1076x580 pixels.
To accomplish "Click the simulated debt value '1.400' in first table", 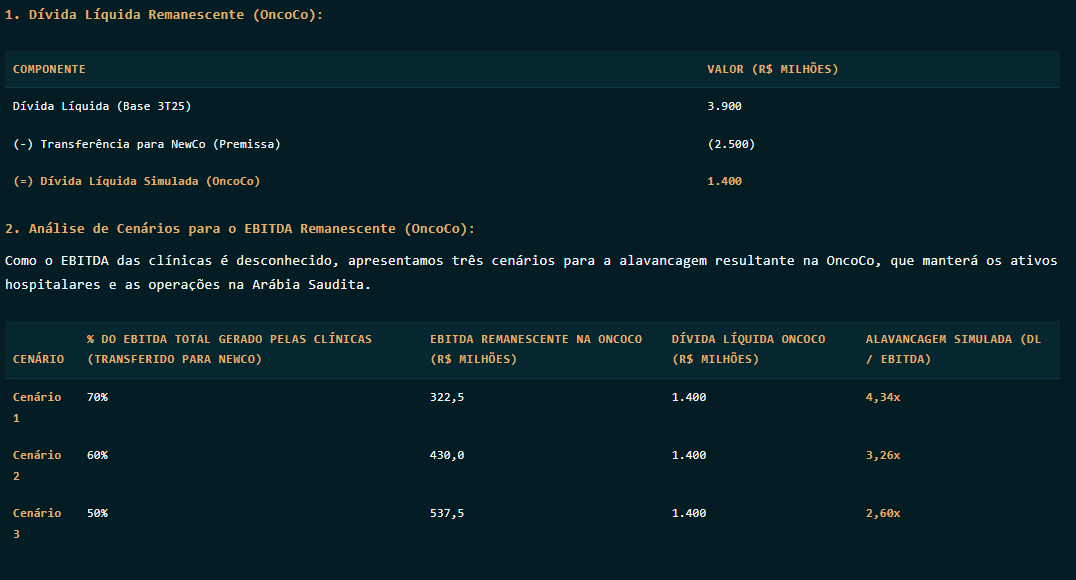I will [725, 181].
